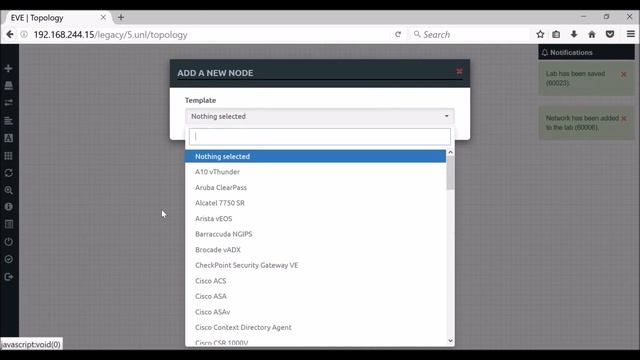Screen dimensions: 640x360
Task: Choose CheckPoint Security Gateway VE template
Action: (315, 265)
